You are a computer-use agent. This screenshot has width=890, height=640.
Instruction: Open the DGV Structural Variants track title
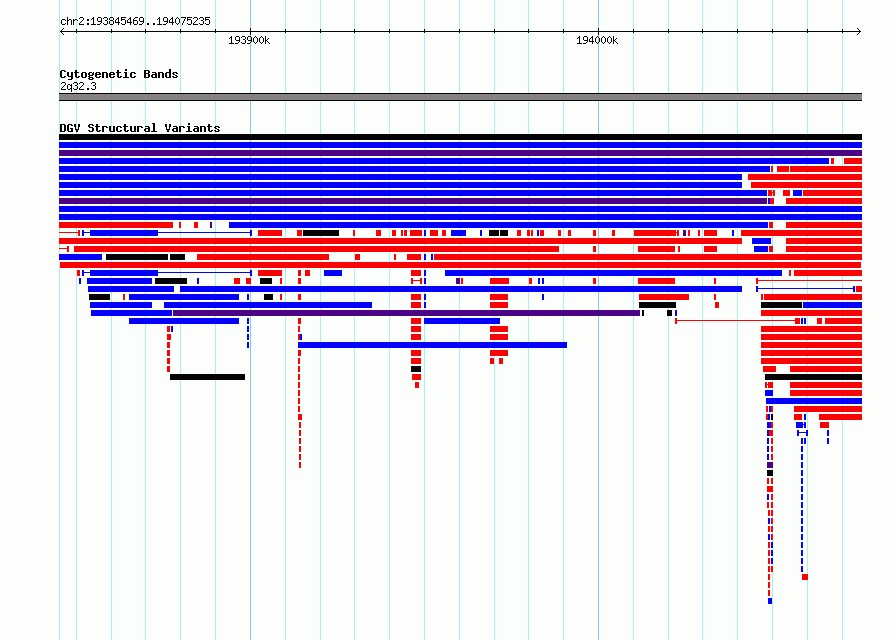[x=140, y=128]
